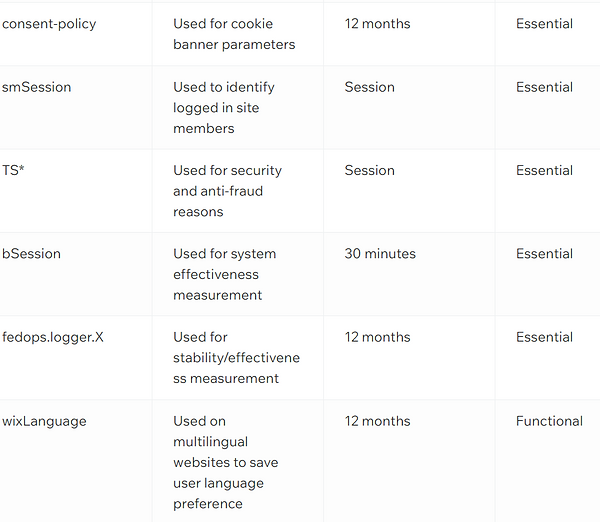Select 12 months duration for fedops.logger.X
The height and width of the screenshot is (522, 600).
tap(377, 337)
